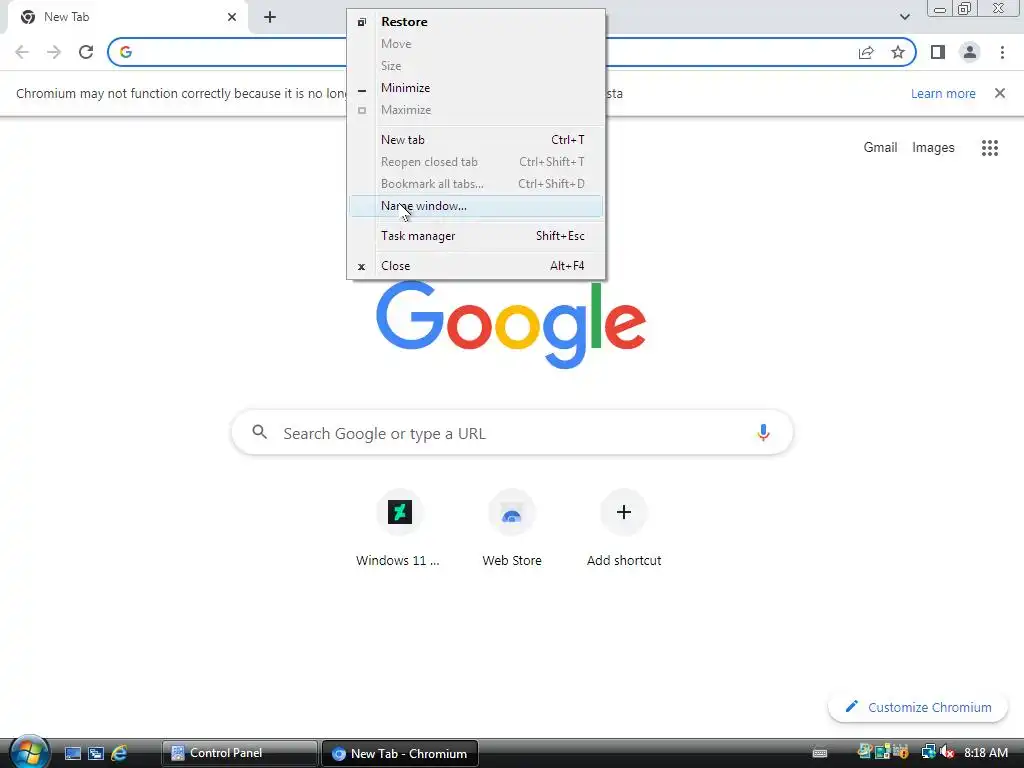
Task: Choose Close in the window menu
Action: [476, 266]
